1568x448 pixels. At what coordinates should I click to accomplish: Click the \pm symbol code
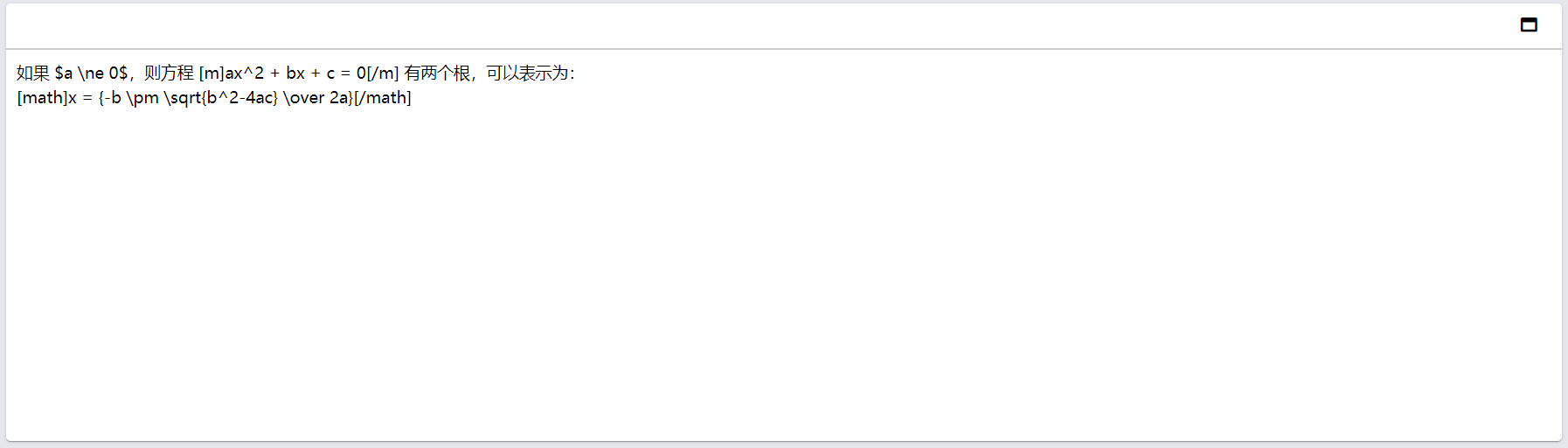tap(142, 98)
